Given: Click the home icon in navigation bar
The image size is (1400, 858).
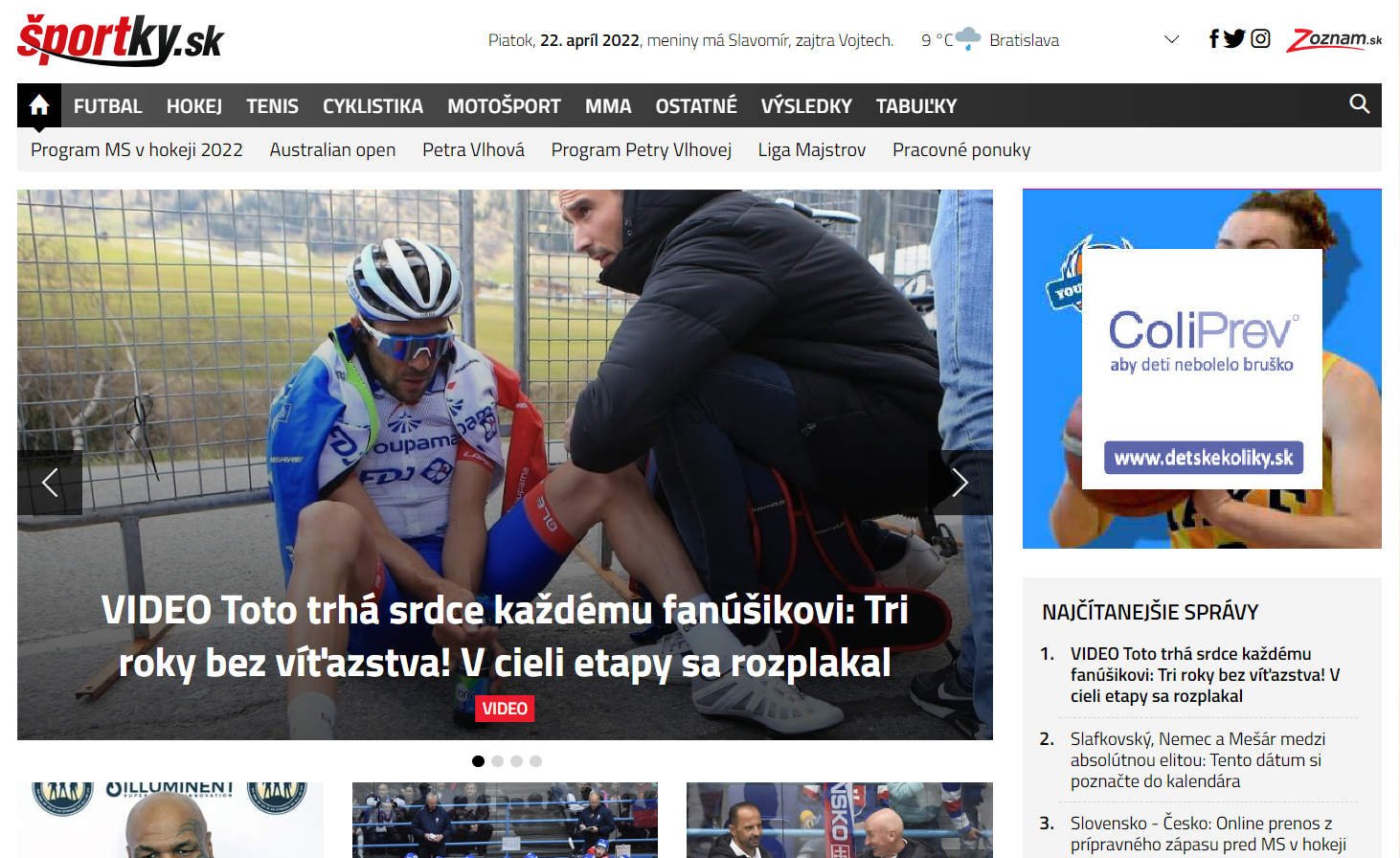Looking at the screenshot, I should pyautogui.click(x=39, y=105).
